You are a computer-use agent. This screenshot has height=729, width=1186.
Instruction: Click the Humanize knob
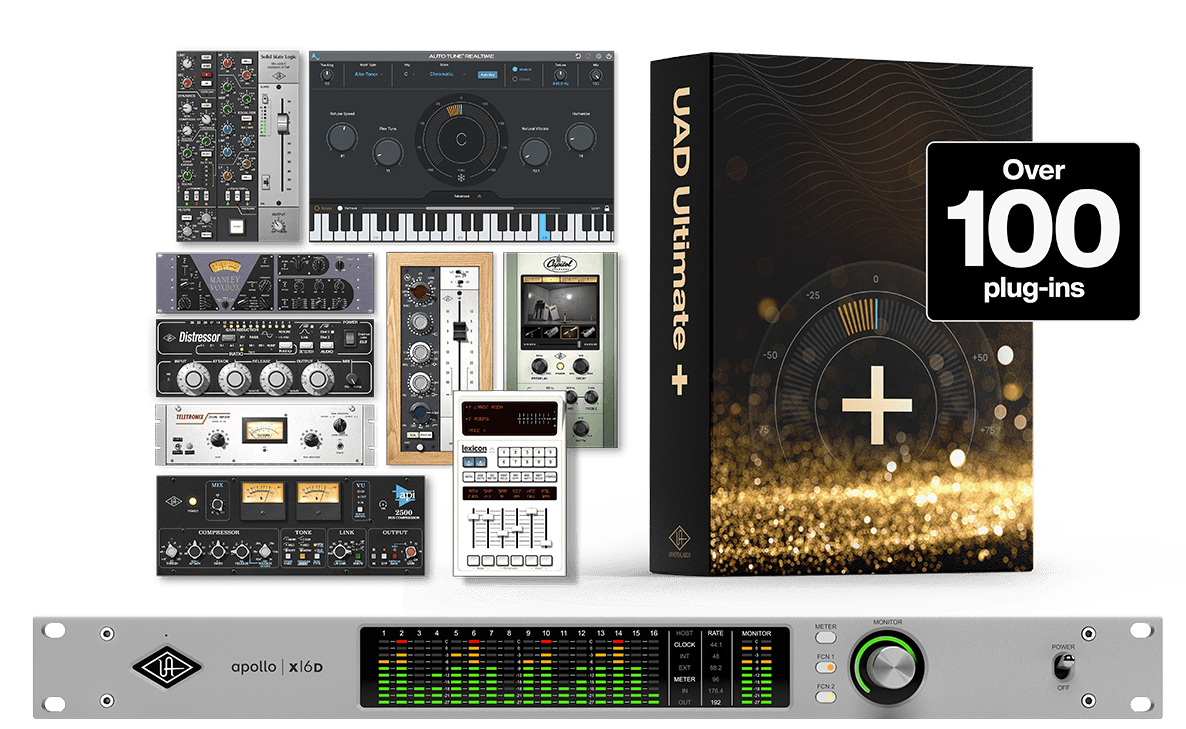[x=581, y=138]
